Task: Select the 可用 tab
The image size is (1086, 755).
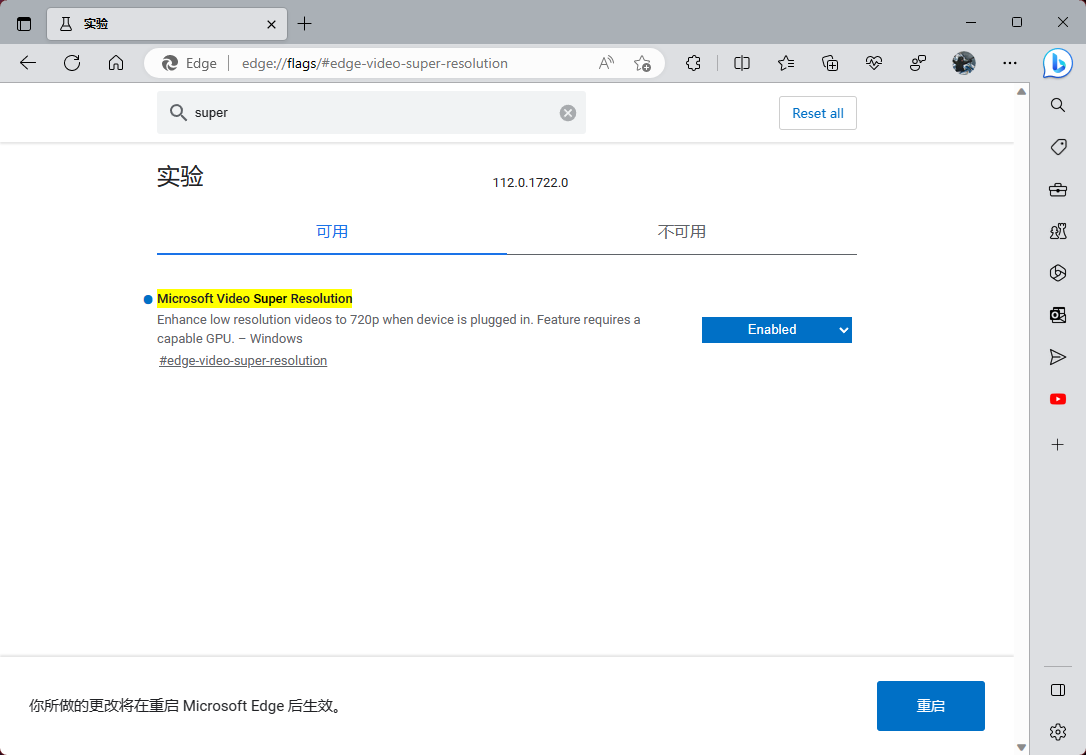Action: (x=332, y=232)
